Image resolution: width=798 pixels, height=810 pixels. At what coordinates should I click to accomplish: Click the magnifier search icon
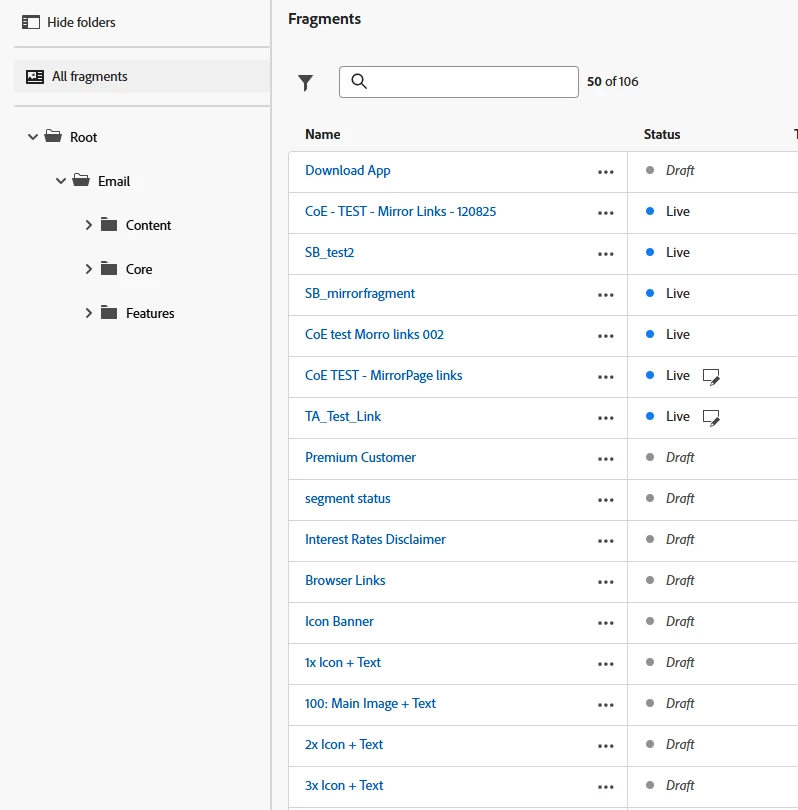[x=360, y=82]
